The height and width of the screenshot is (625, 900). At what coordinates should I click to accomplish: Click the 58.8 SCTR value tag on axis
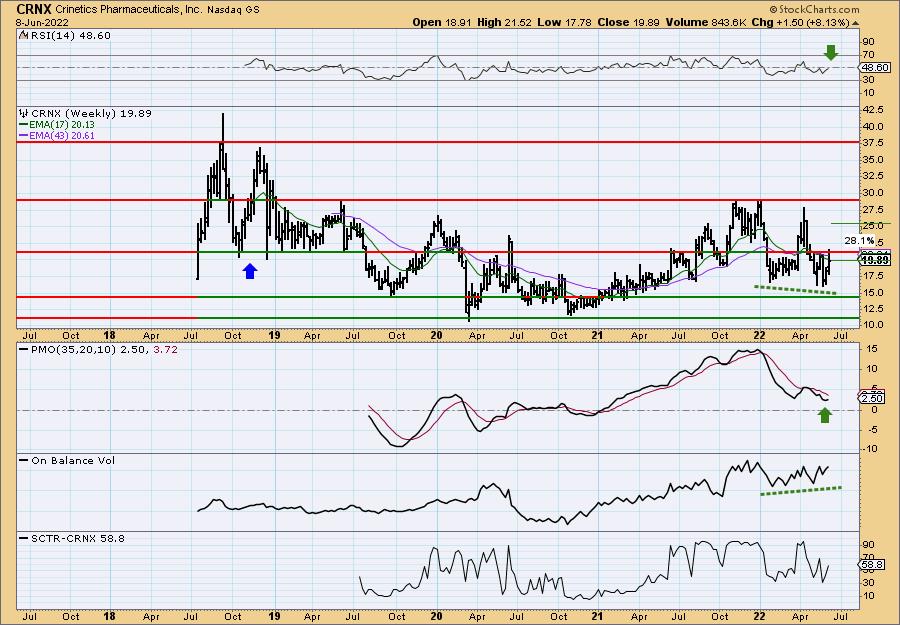click(873, 565)
